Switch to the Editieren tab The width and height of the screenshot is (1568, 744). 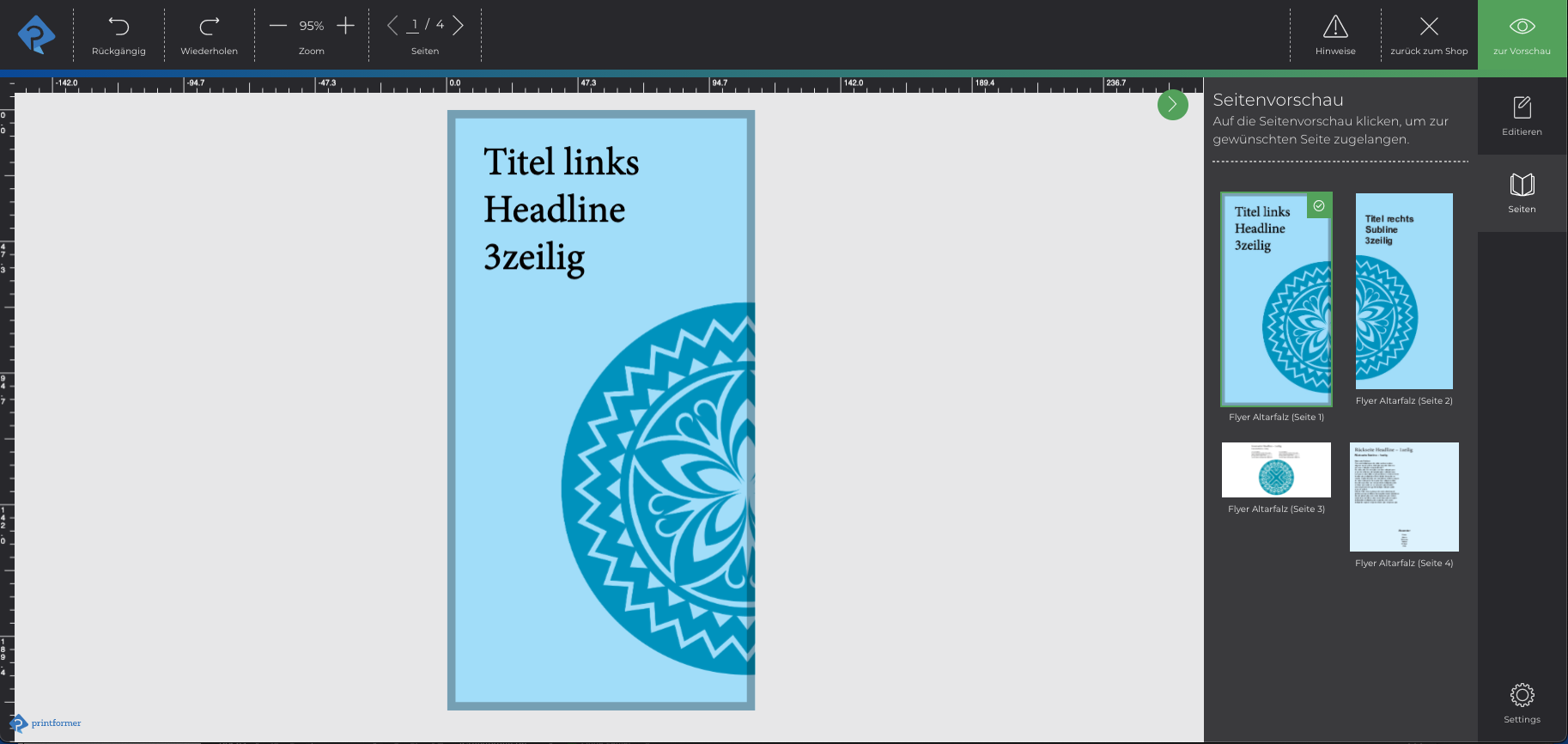coord(1522,116)
